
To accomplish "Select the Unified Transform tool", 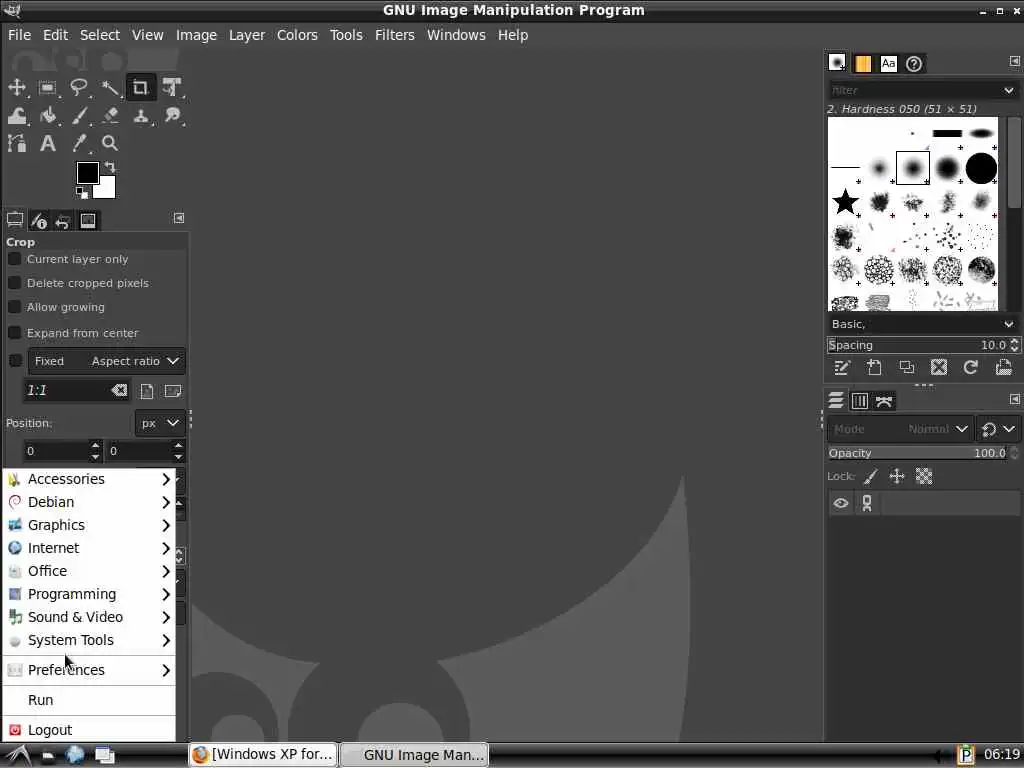I will pyautogui.click(x=172, y=87).
